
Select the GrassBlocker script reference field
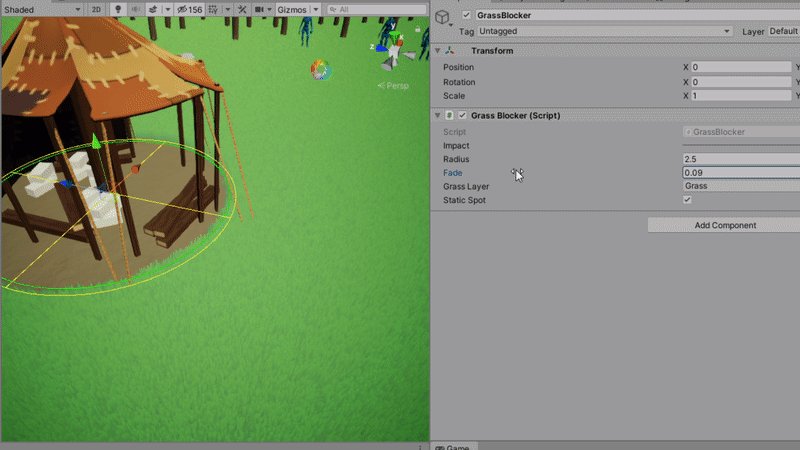741,132
